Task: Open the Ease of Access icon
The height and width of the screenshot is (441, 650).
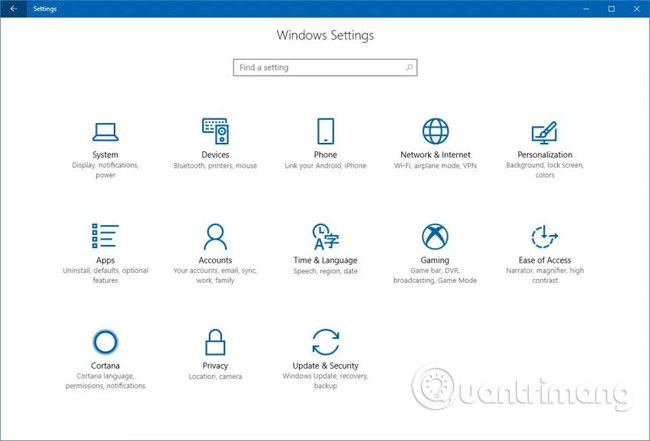Action: [x=545, y=237]
